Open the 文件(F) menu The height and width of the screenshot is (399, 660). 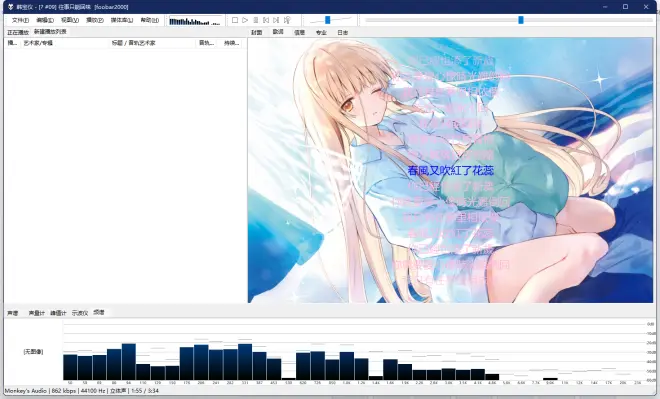pos(20,20)
